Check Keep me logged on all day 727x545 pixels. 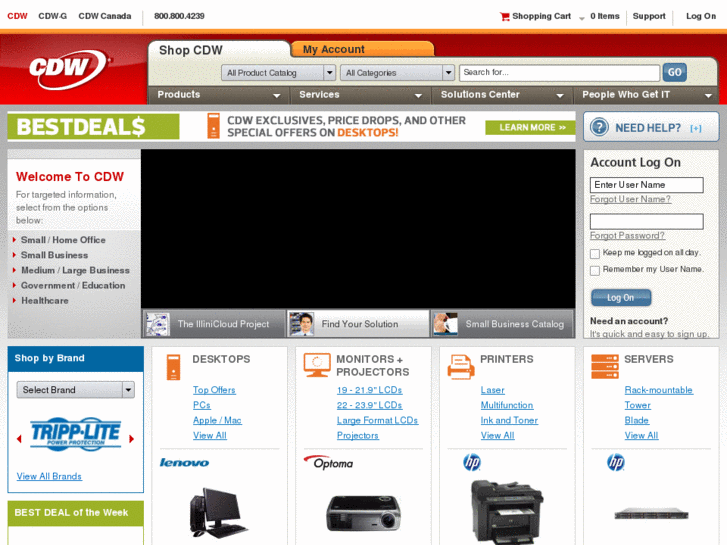click(x=595, y=254)
